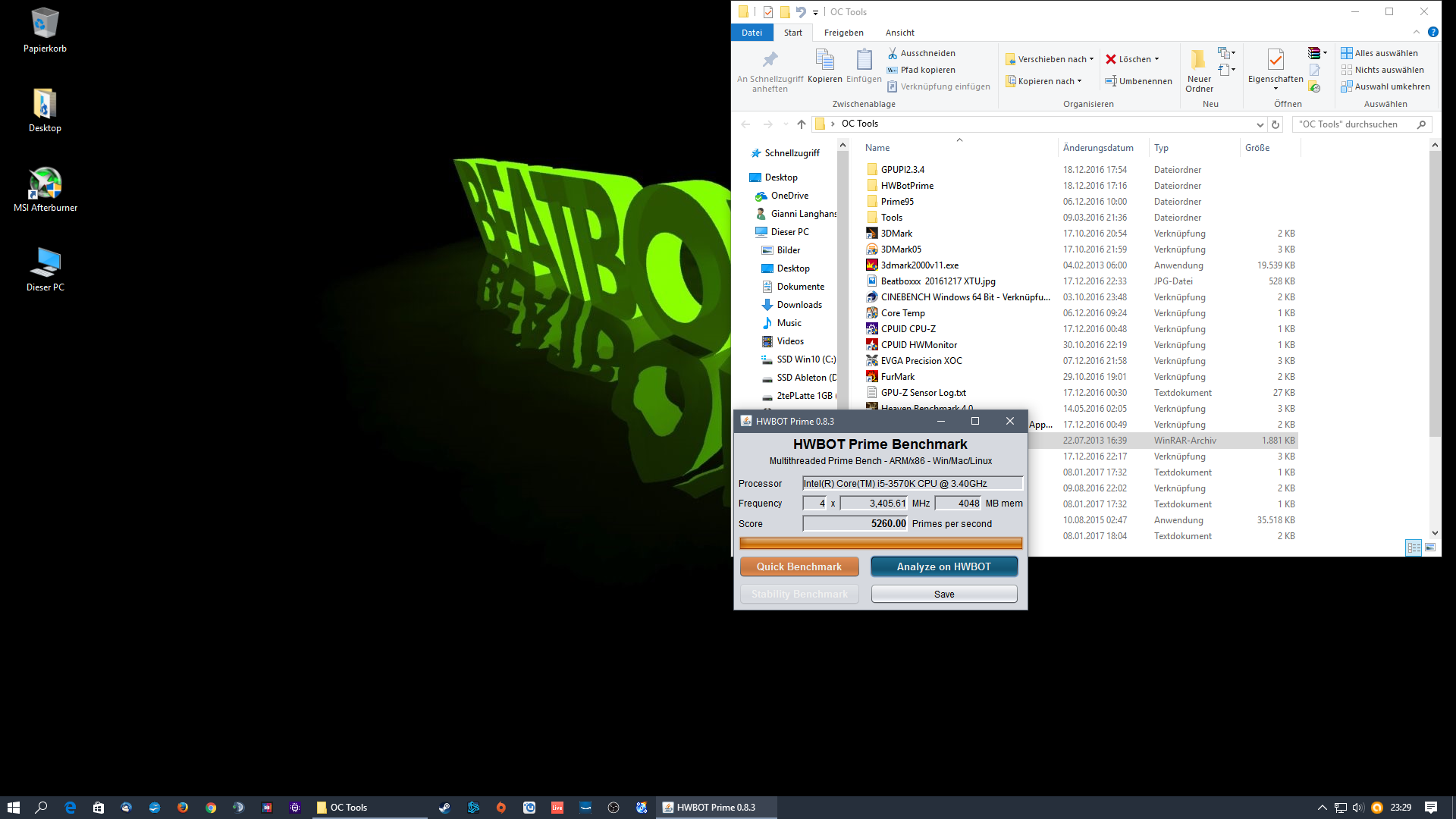Viewport: 1456px width, 819px height.
Task: Click the HWBOT benchmark progress bar
Action: (880, 543)
